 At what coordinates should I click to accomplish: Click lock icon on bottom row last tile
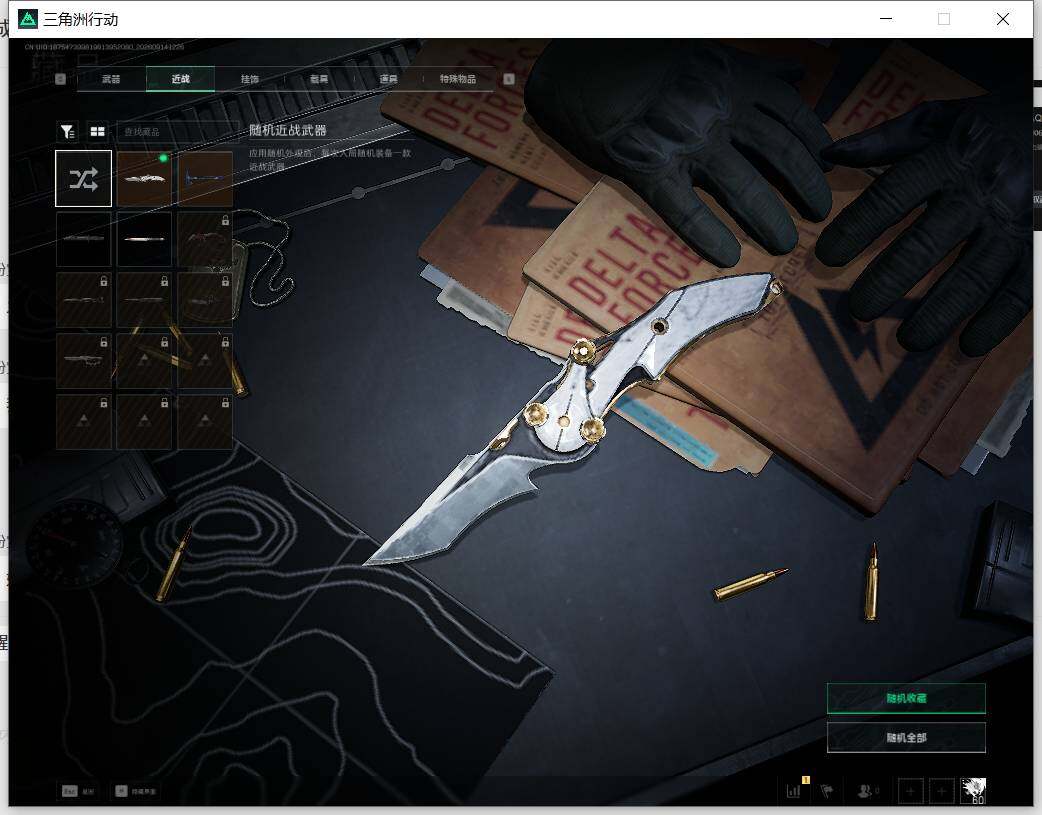click(225, 403)
